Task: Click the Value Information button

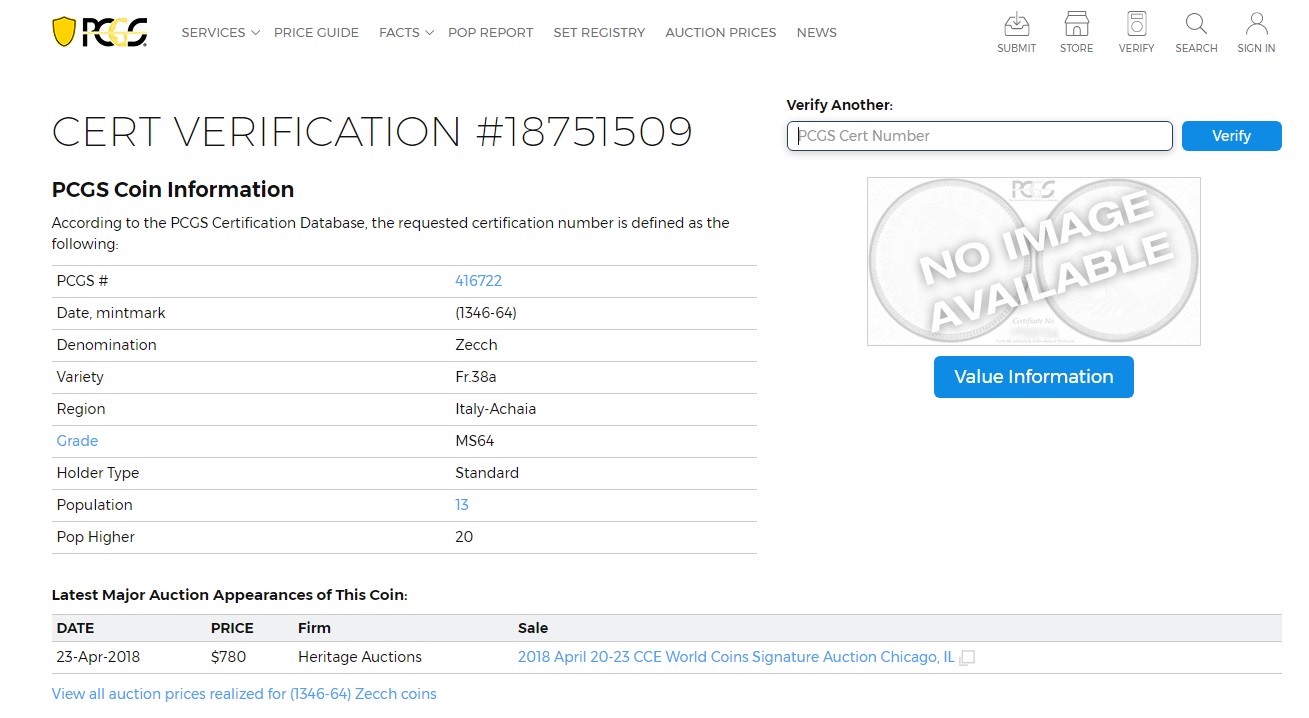Action: tap(1034, 377)
